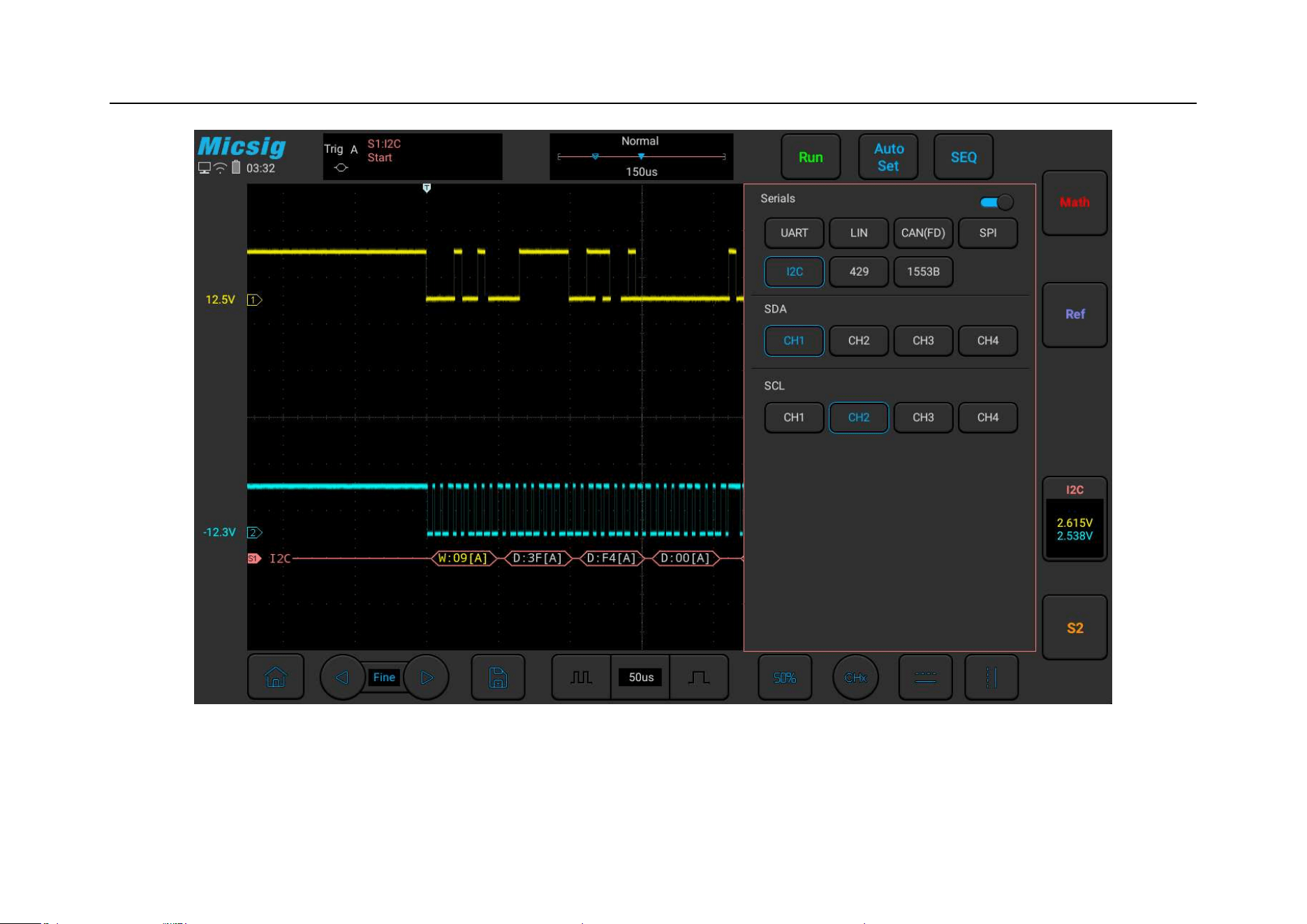Select decoded packet D:00[A]
The image size is (1307, 924).
(x=685, y=558)
